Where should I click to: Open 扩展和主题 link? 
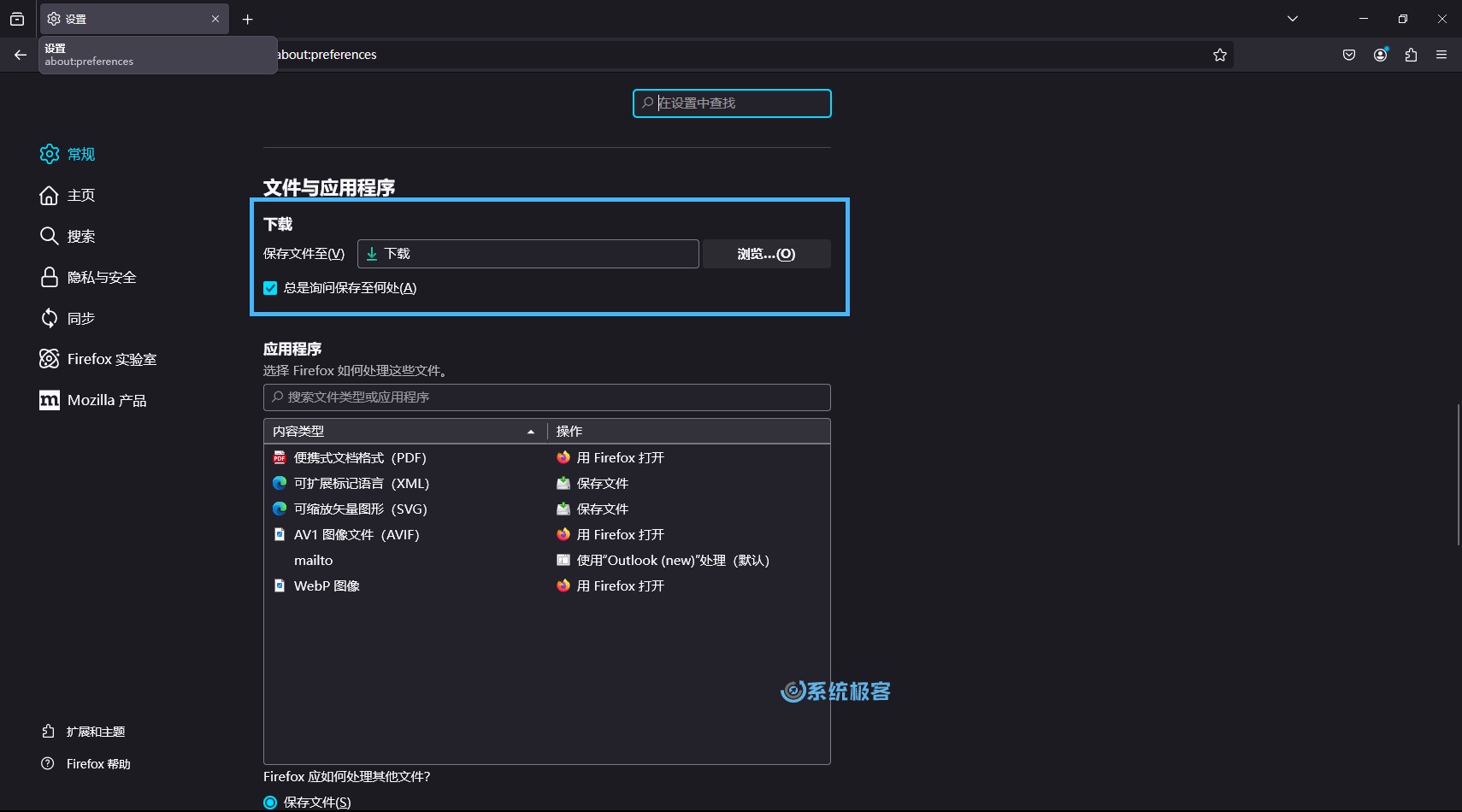click(x=96, y=732)
